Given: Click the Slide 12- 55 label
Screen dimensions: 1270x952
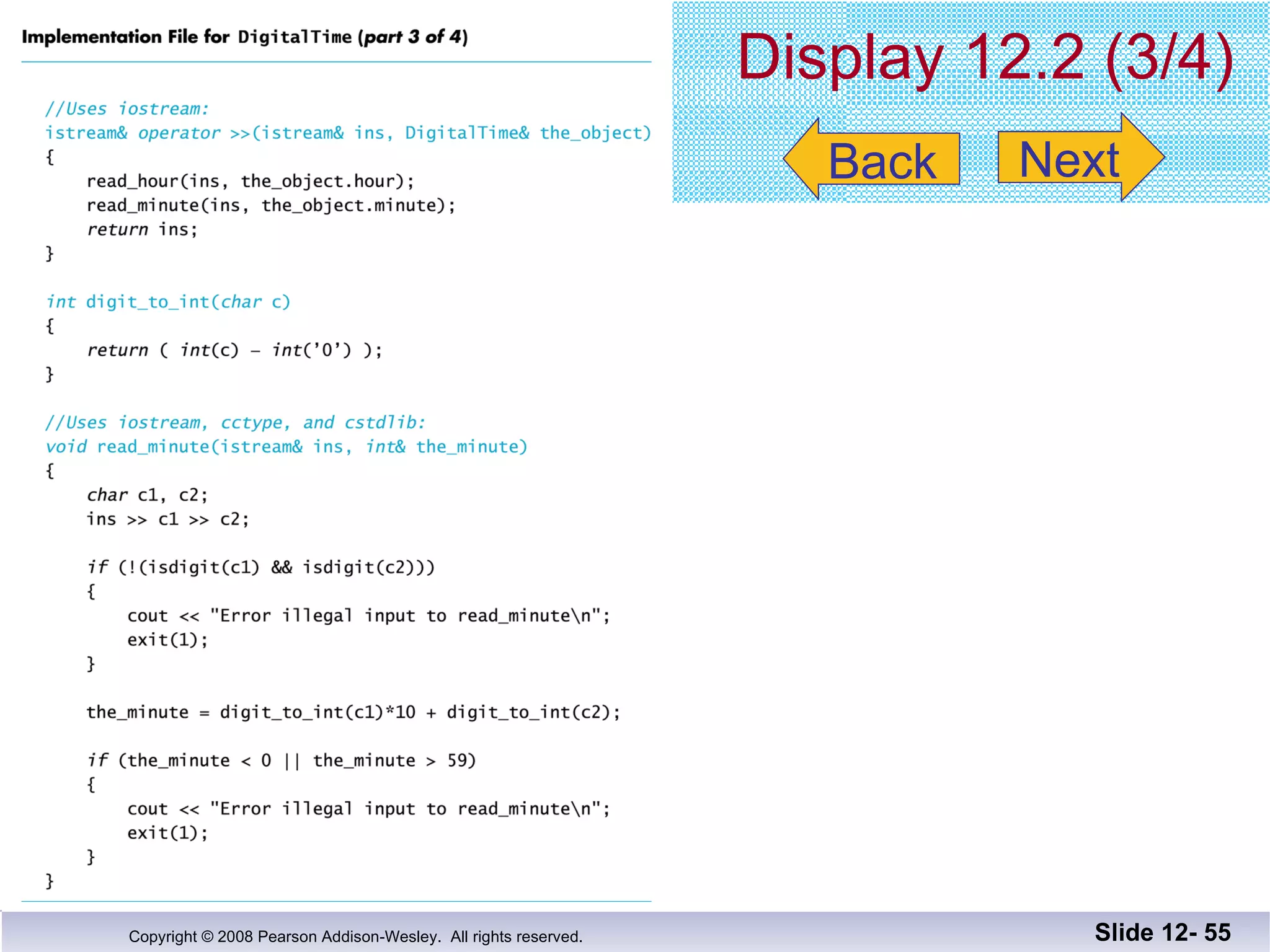Looking at the screenshot, I should coord(1162,932).
